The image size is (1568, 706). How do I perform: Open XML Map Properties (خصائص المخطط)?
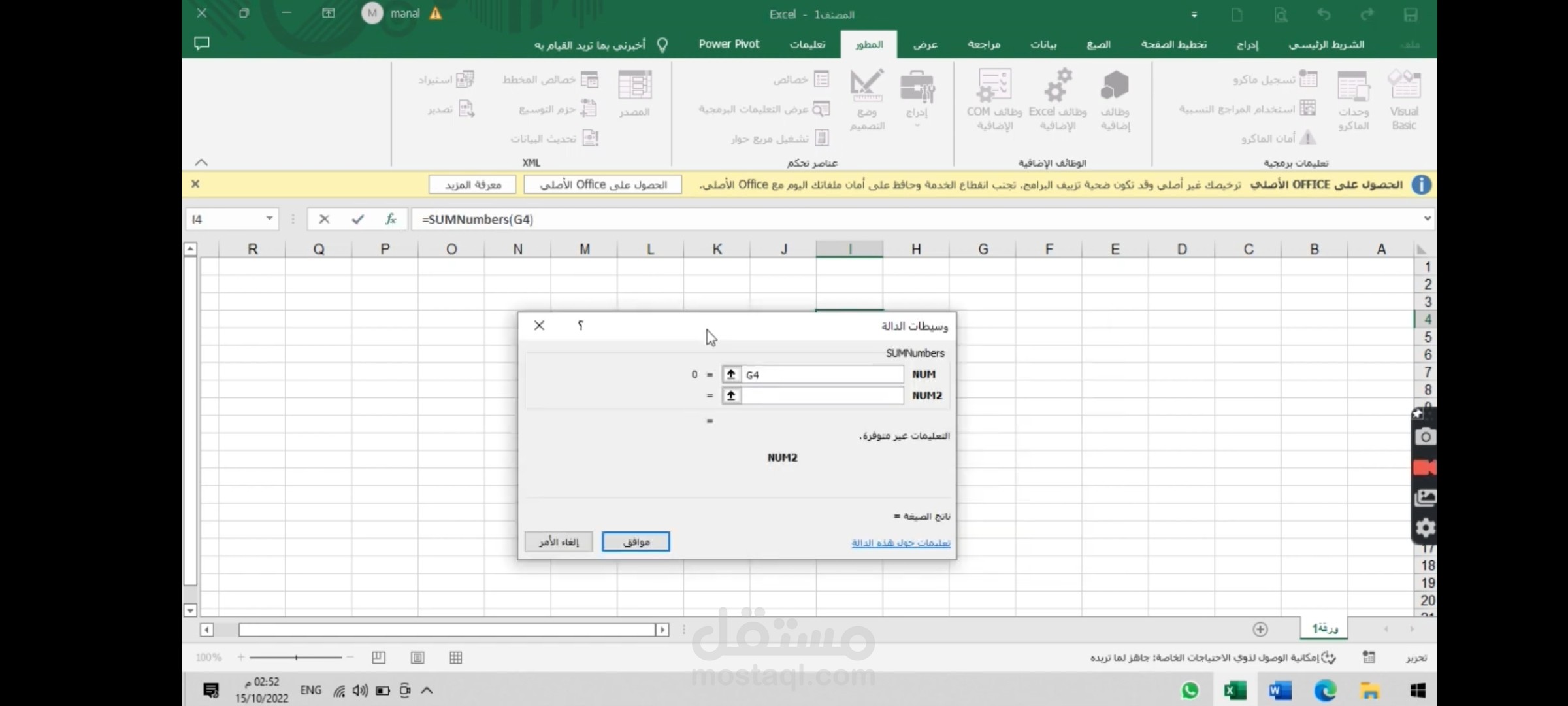[551, 79]
